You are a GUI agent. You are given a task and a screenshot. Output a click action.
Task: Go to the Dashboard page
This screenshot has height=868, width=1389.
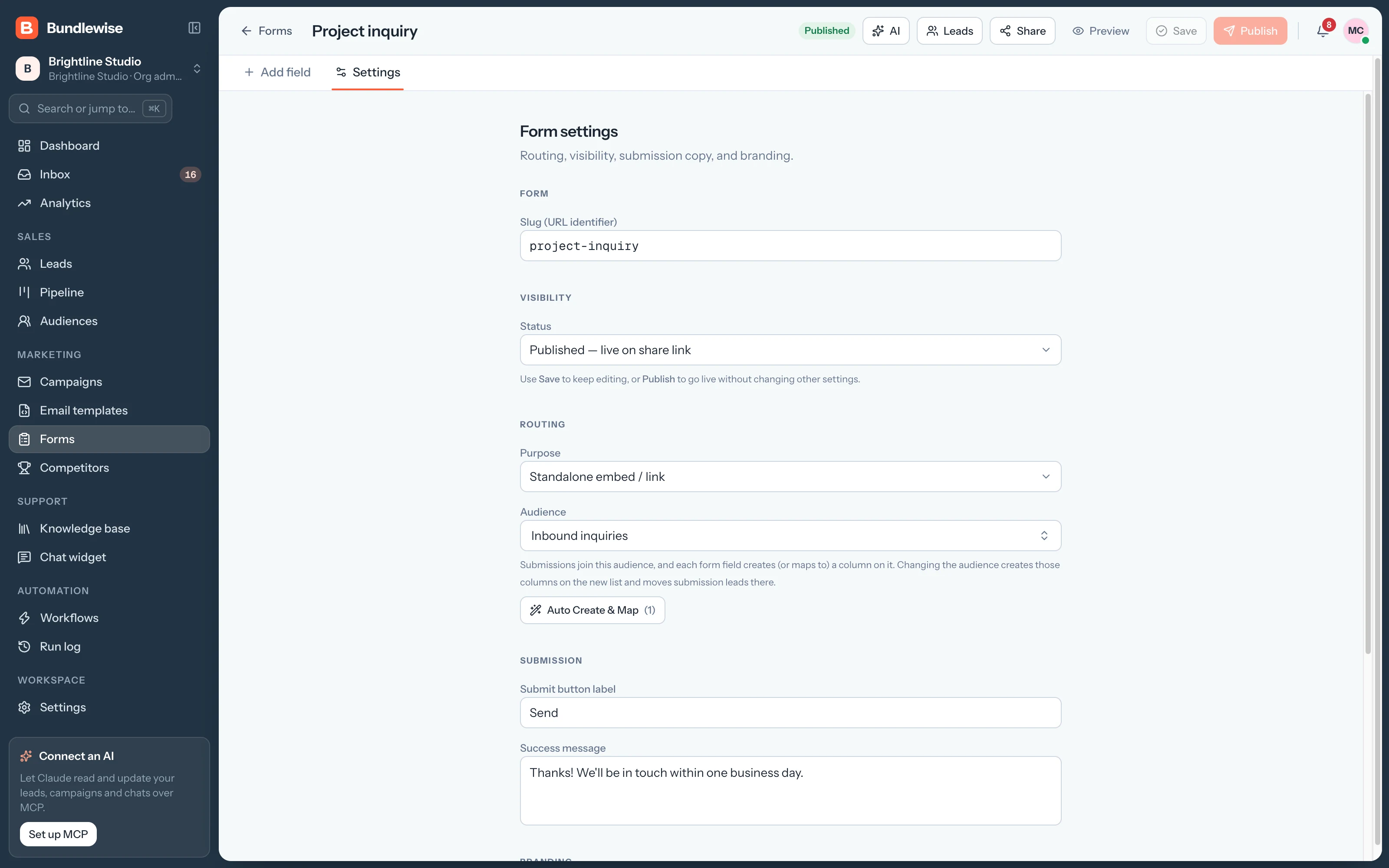click(109, 146)
